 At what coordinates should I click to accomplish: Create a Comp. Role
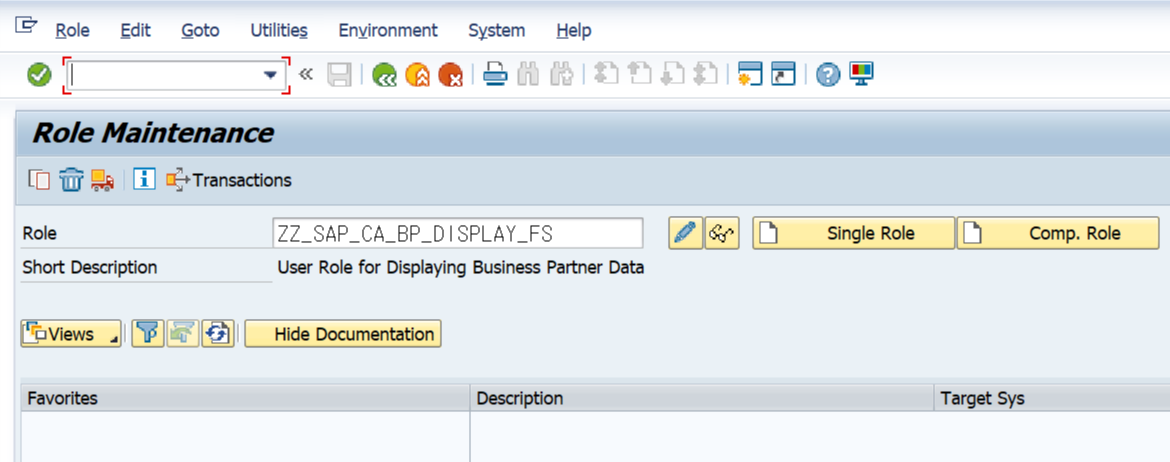(1058, 233)
